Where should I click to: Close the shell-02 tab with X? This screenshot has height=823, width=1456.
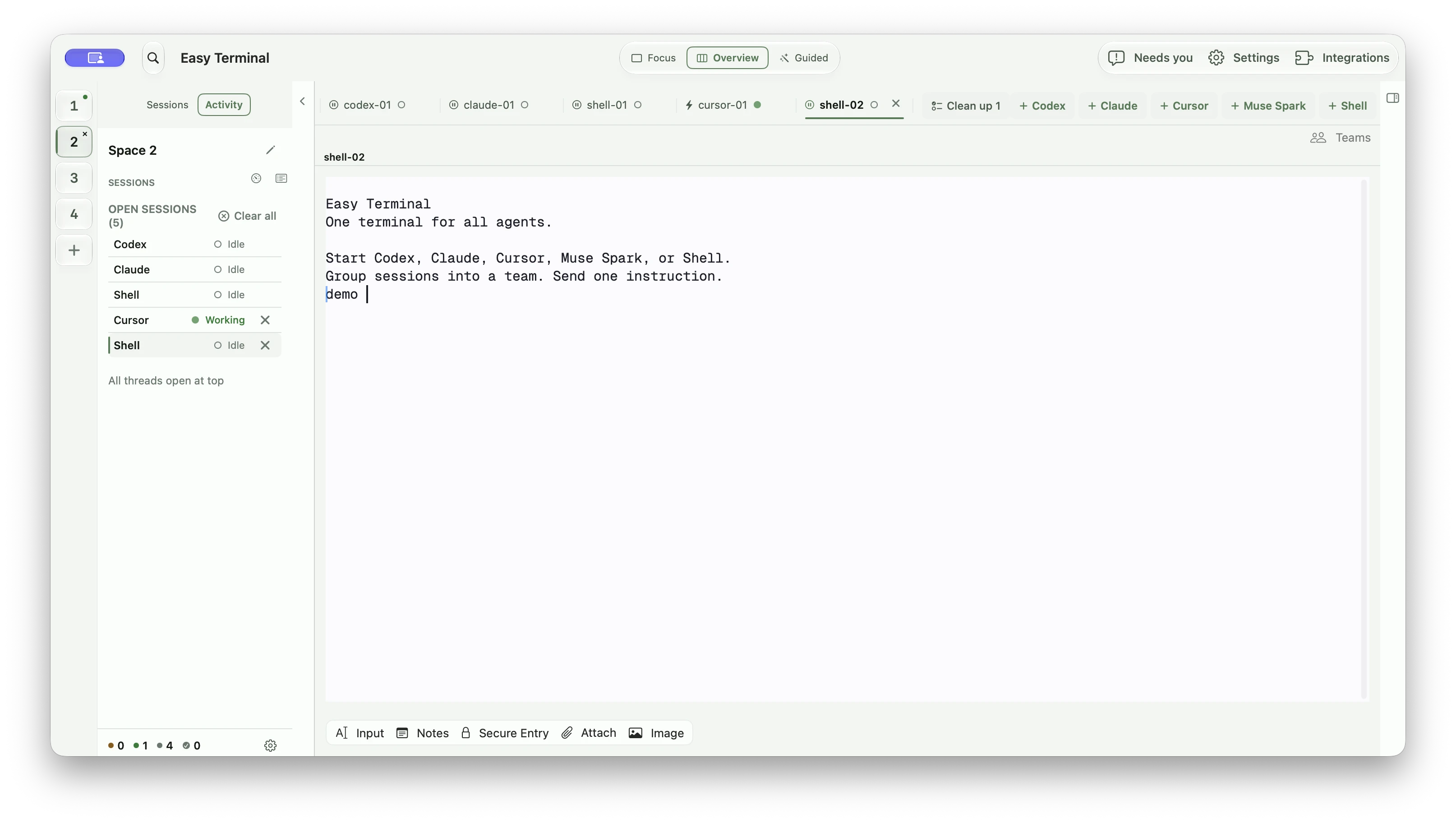895,103
